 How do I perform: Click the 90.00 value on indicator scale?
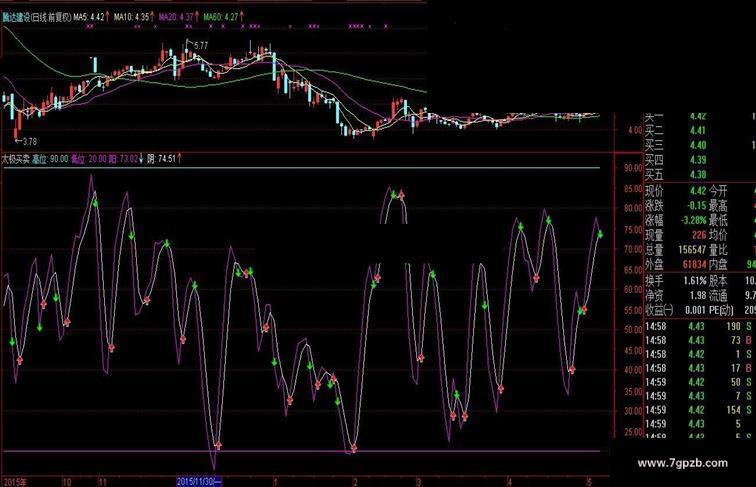[633, 168]
